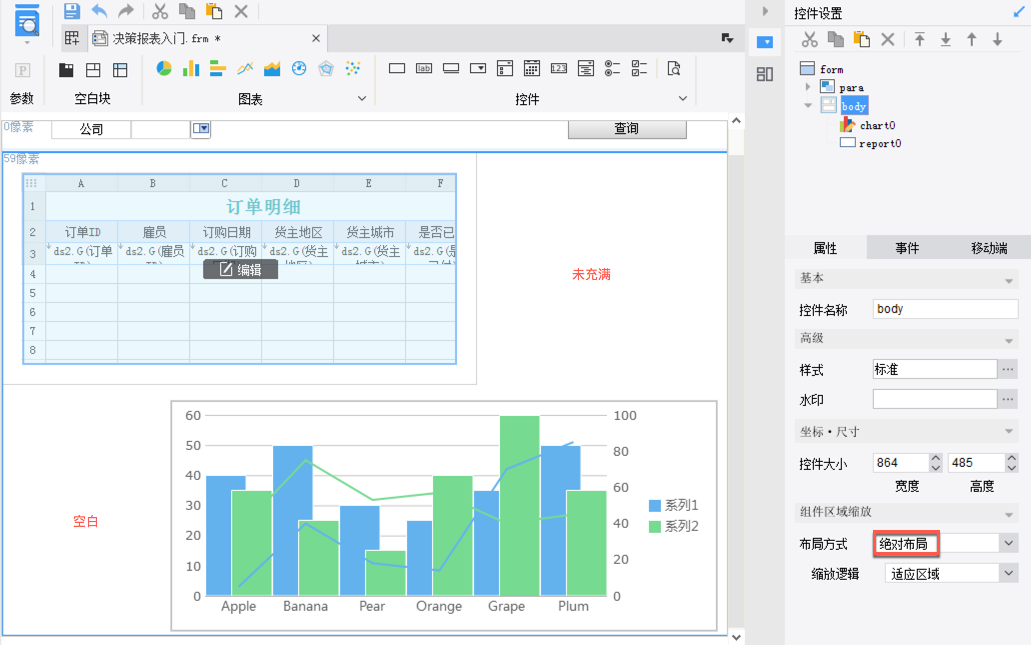Click the Save icon in top toolbar
The width and height of the screenshot is (1031, 645).
(x=72, y=11)
